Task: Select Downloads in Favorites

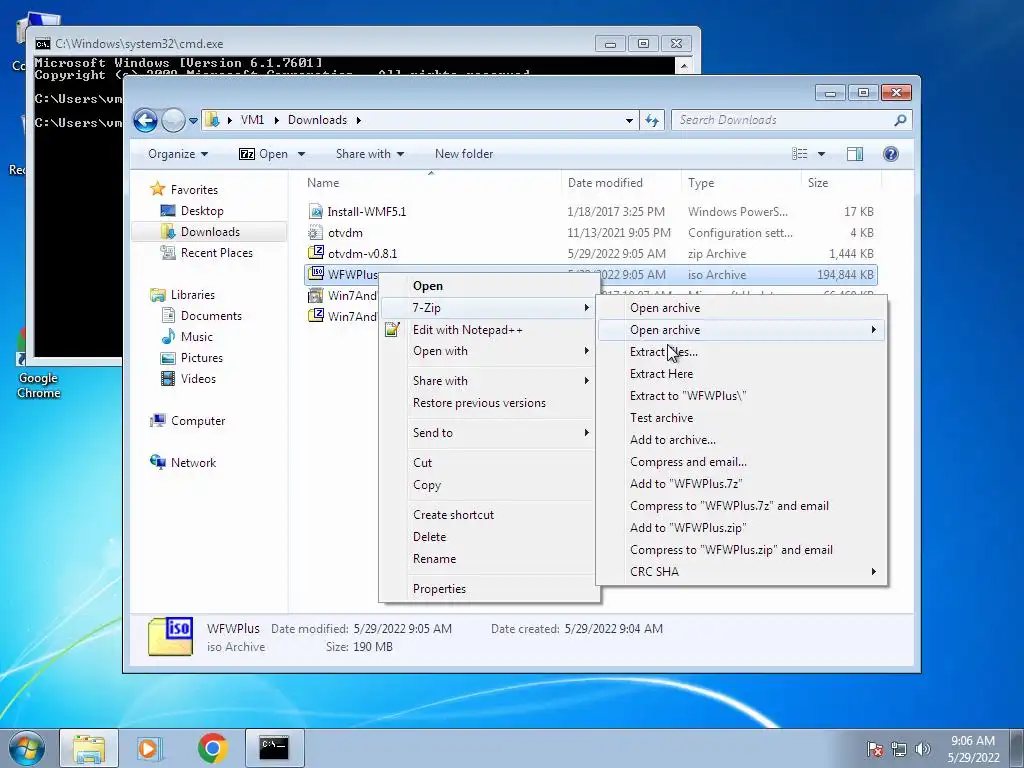Action: click(210, 232)
